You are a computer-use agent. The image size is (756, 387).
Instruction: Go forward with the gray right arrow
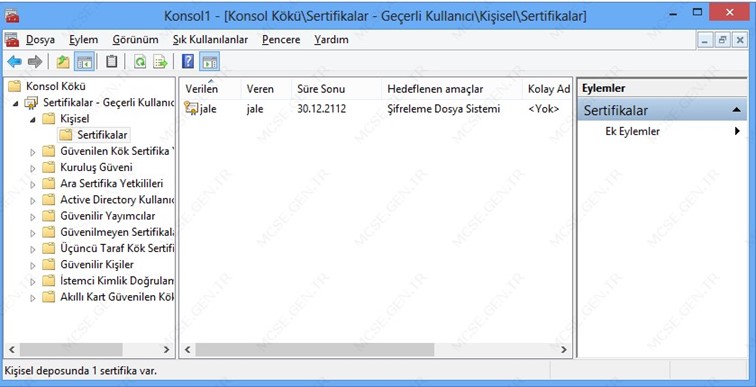click(35, 62)
